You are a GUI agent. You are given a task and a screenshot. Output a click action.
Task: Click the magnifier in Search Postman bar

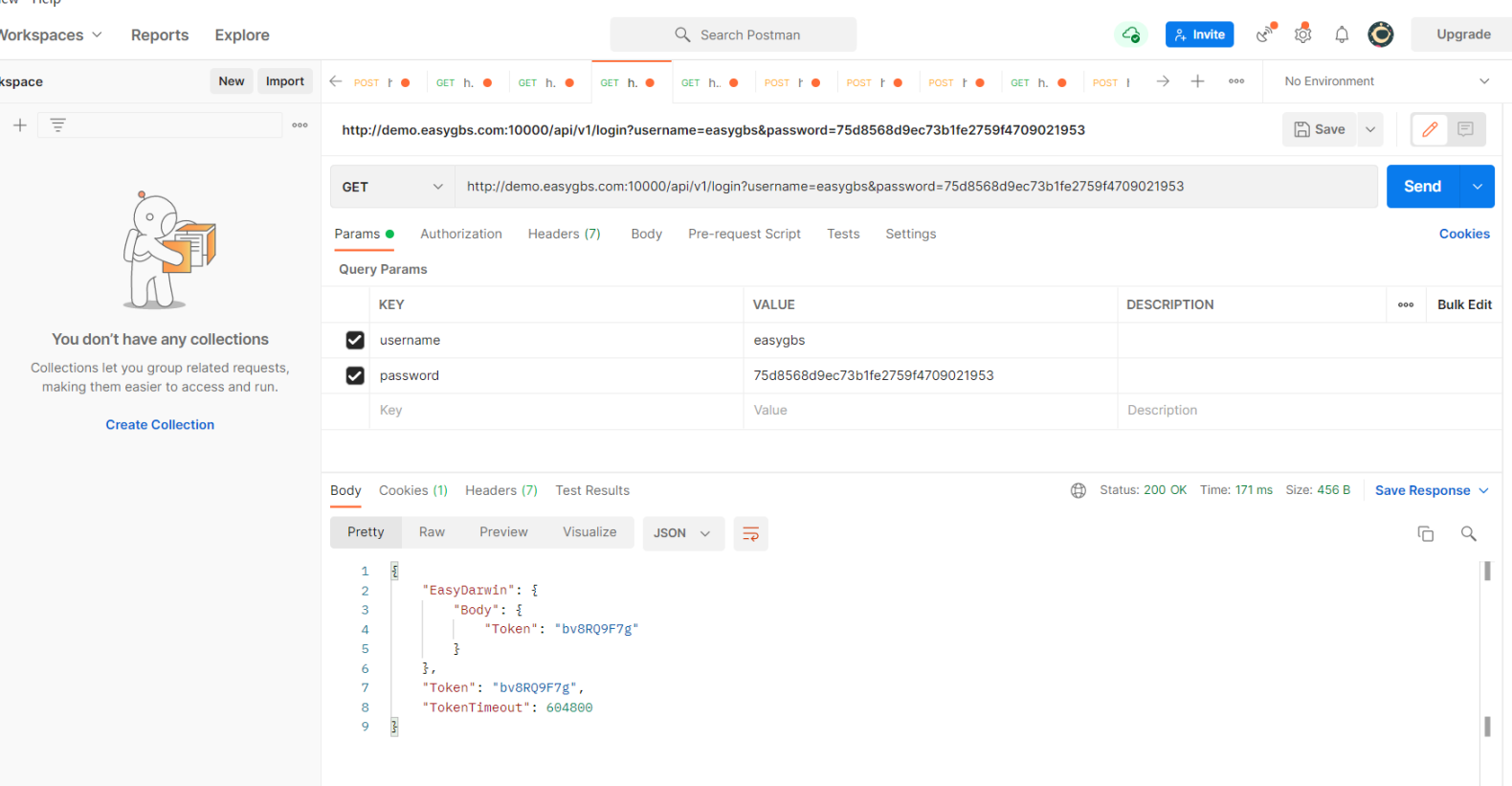(682, 34)
